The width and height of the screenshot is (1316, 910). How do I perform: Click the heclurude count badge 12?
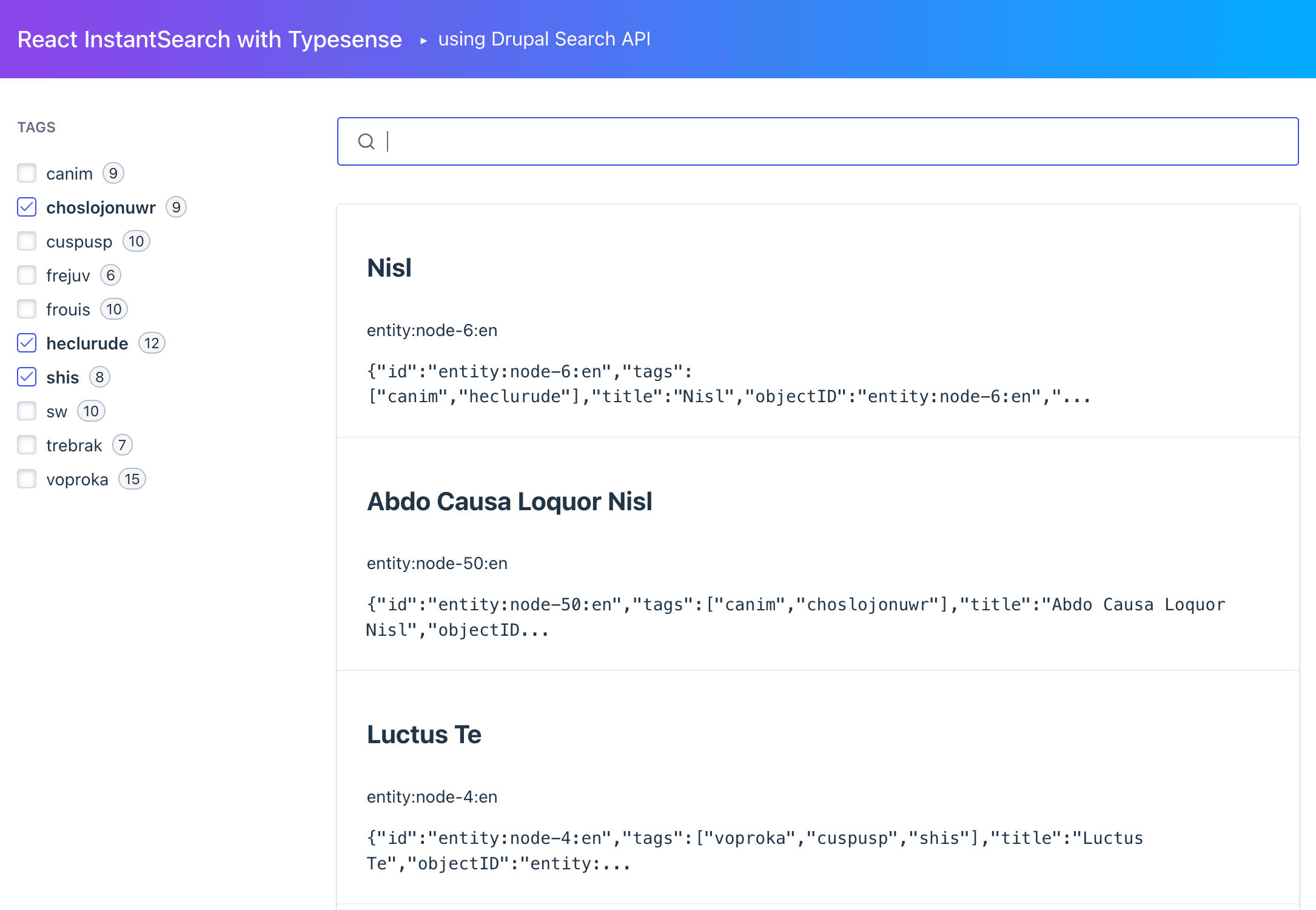pyautogui.click(x=152, y=343)
